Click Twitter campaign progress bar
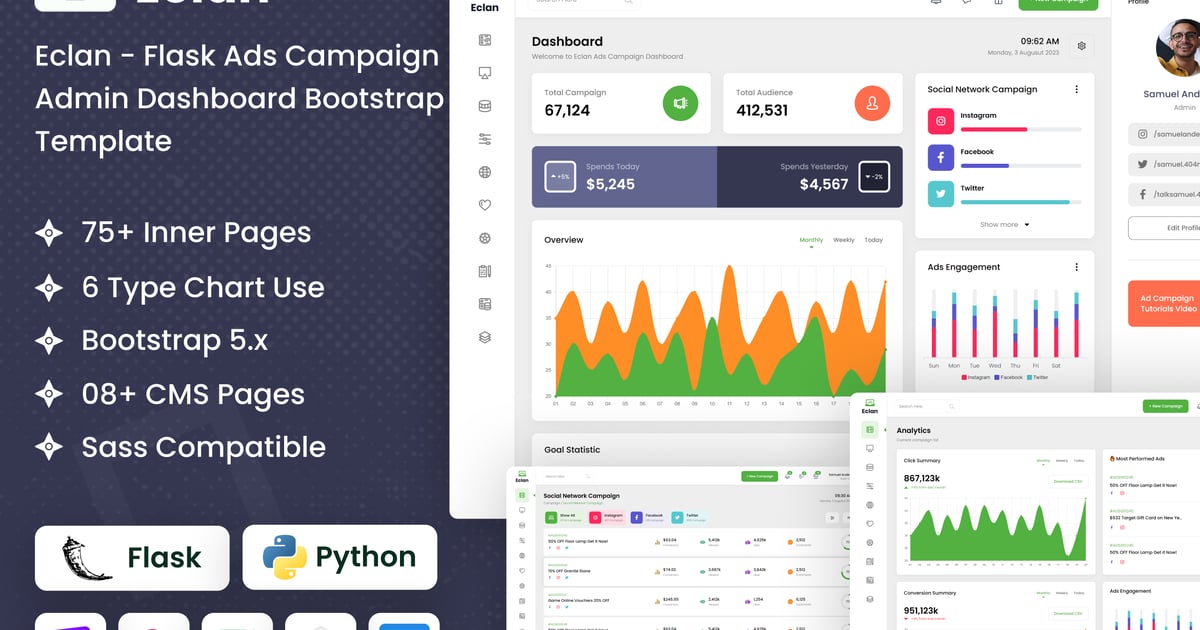1200x630 pixels. [1021, 202]
